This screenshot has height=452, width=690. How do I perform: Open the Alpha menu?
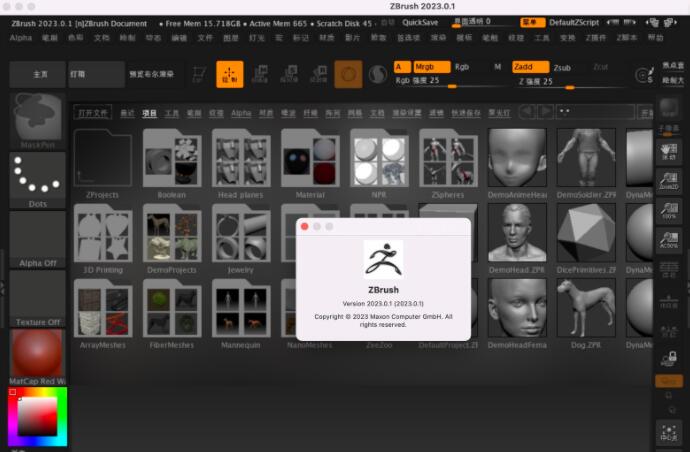tap(21, 38)
